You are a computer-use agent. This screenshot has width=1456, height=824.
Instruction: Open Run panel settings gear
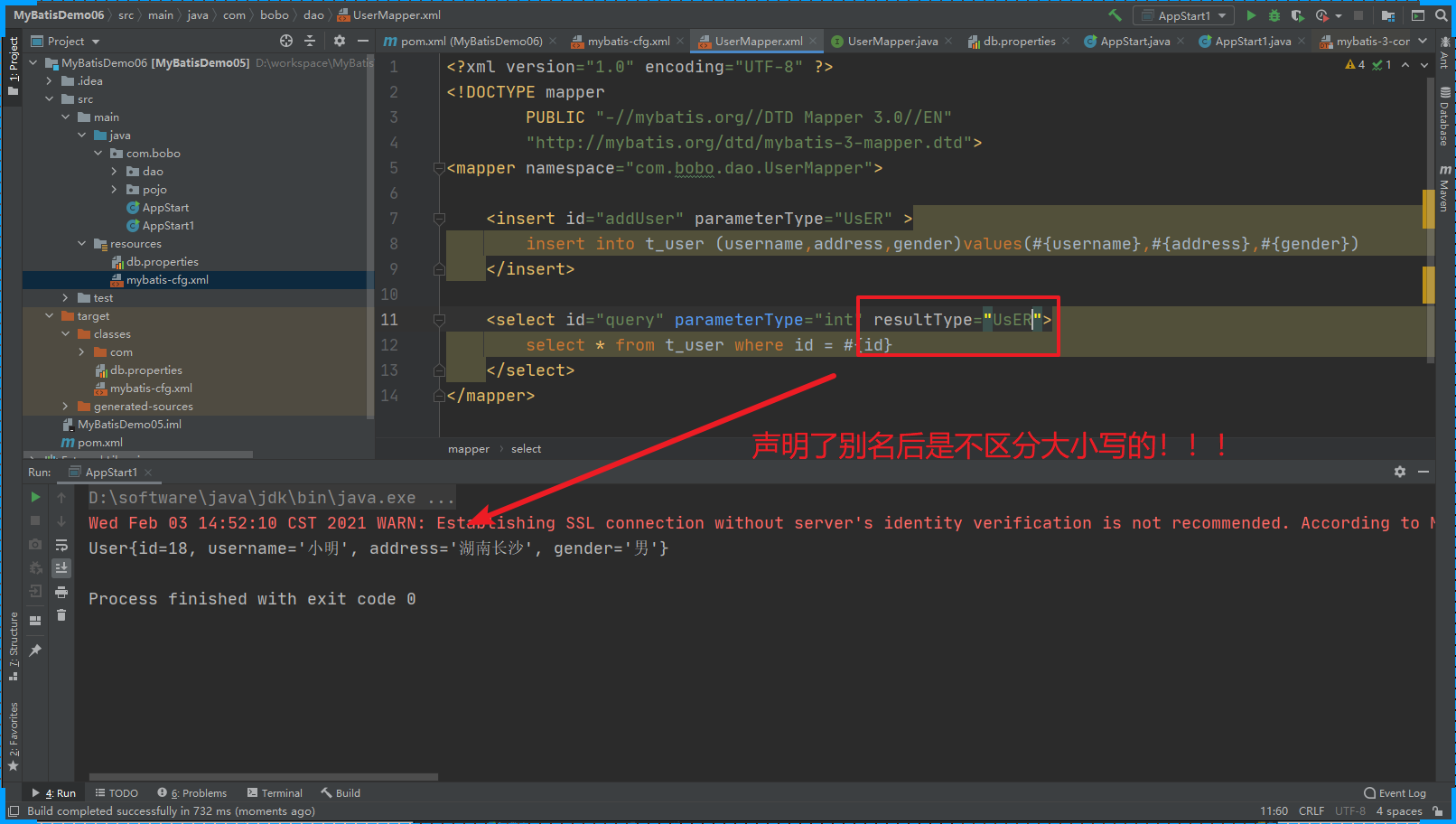(1400, 472)
